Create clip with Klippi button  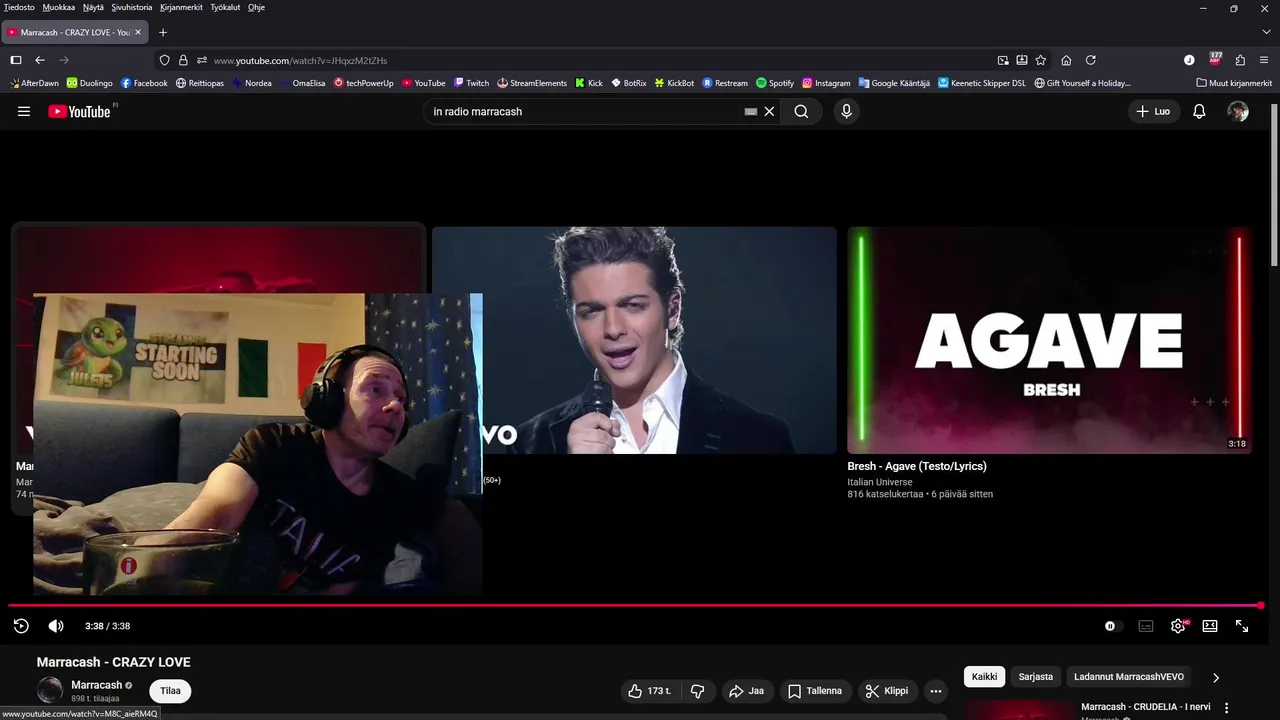(x=887, y=691)
